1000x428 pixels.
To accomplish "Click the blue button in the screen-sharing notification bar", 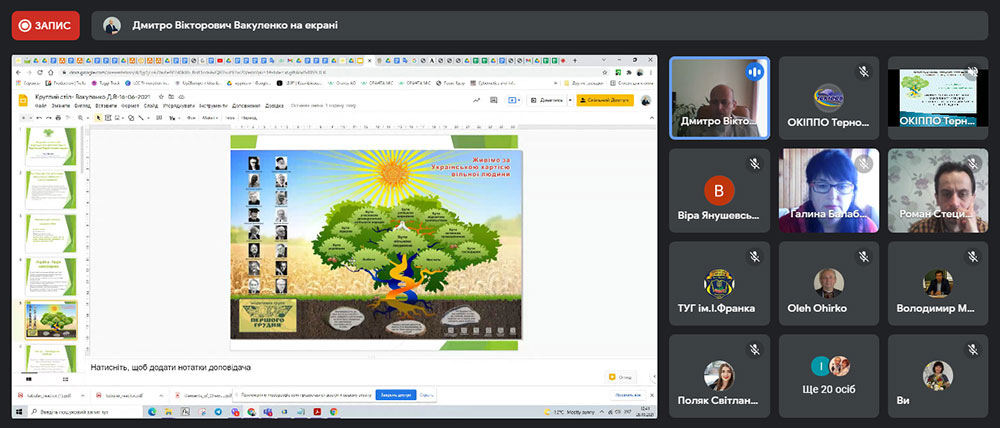I will click(396, 395).
